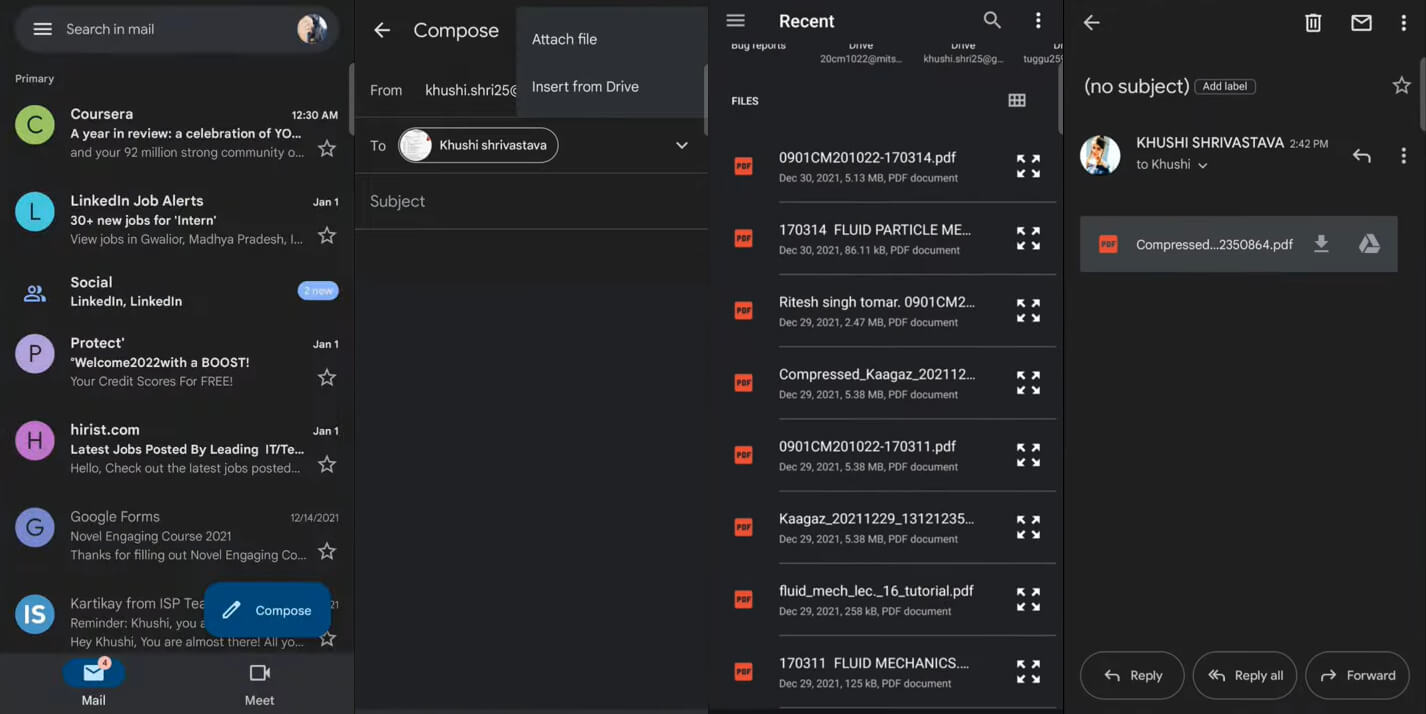1426x714 pixels.
Task: Go back from the (no subject) email
Action: 1092,22
